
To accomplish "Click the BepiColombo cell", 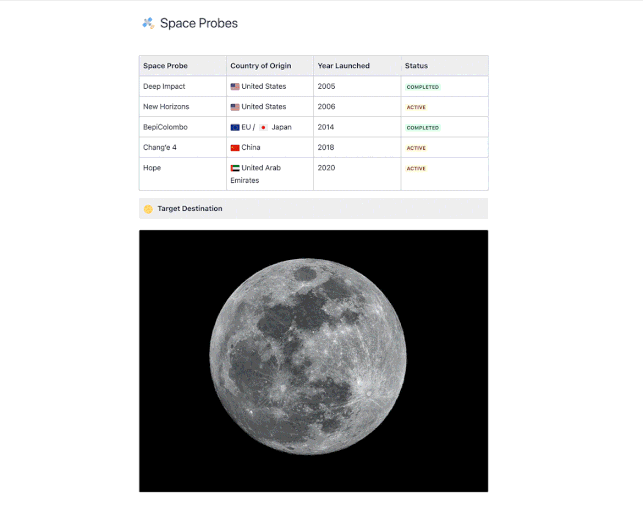I will [x=182, y=127].
